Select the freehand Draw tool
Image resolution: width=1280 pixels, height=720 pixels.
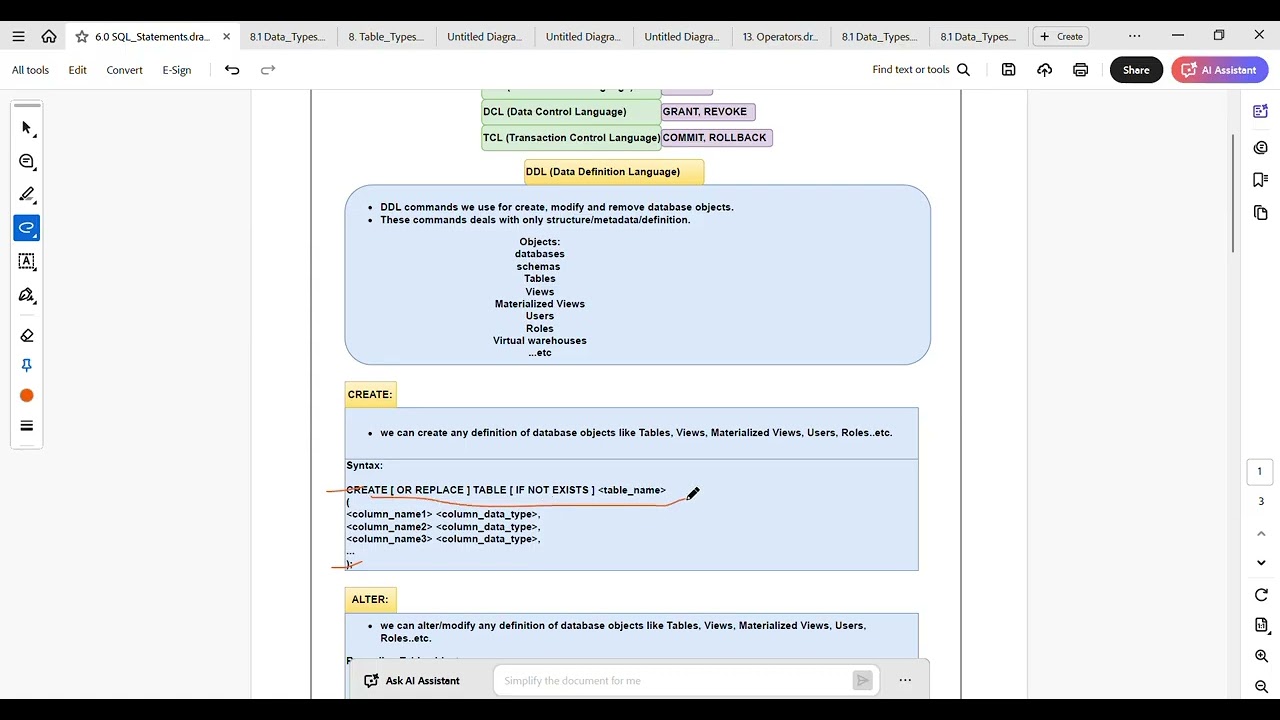coord(27,228)
